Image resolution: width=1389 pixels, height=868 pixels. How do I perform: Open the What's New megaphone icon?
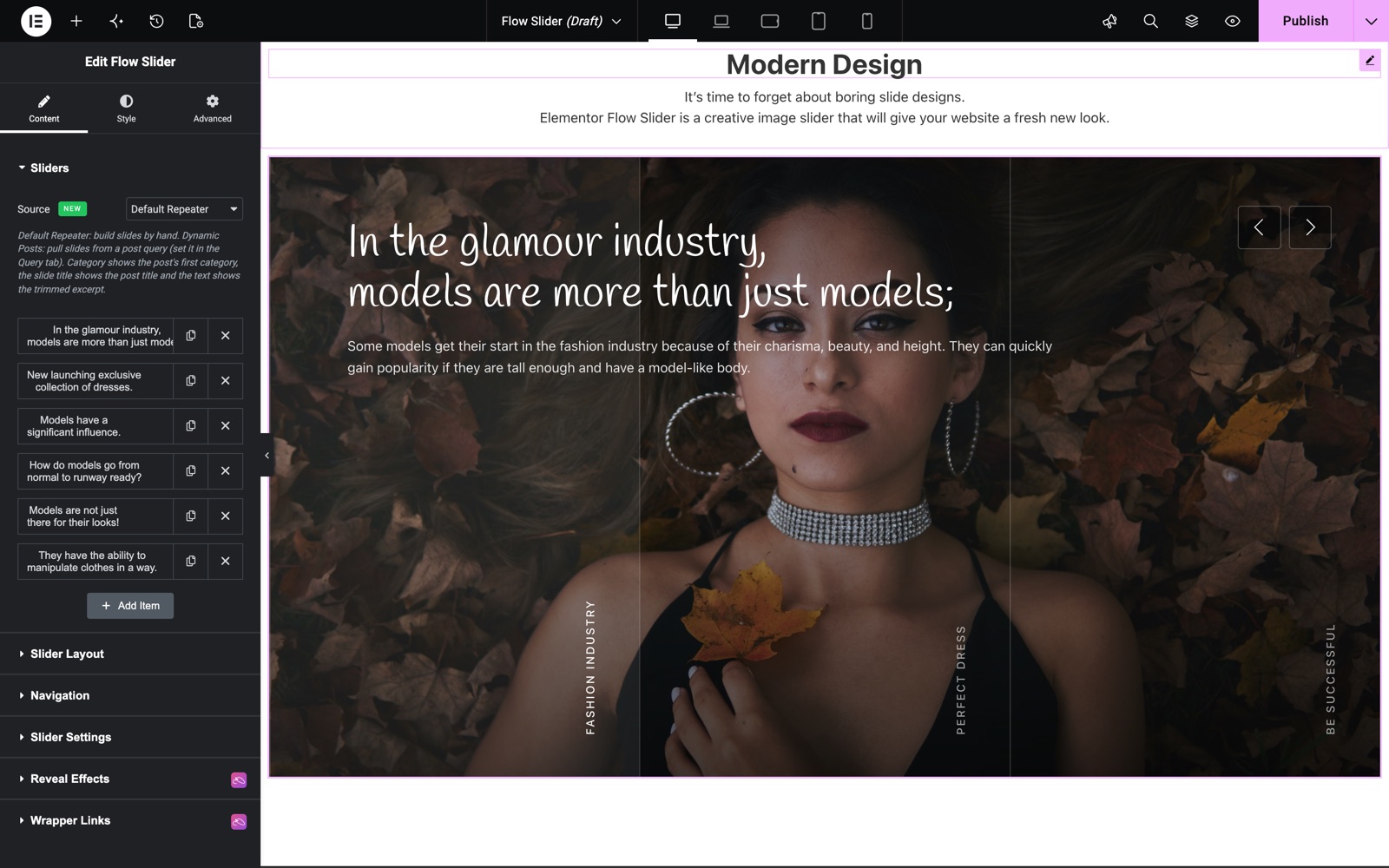point(1109,21)
